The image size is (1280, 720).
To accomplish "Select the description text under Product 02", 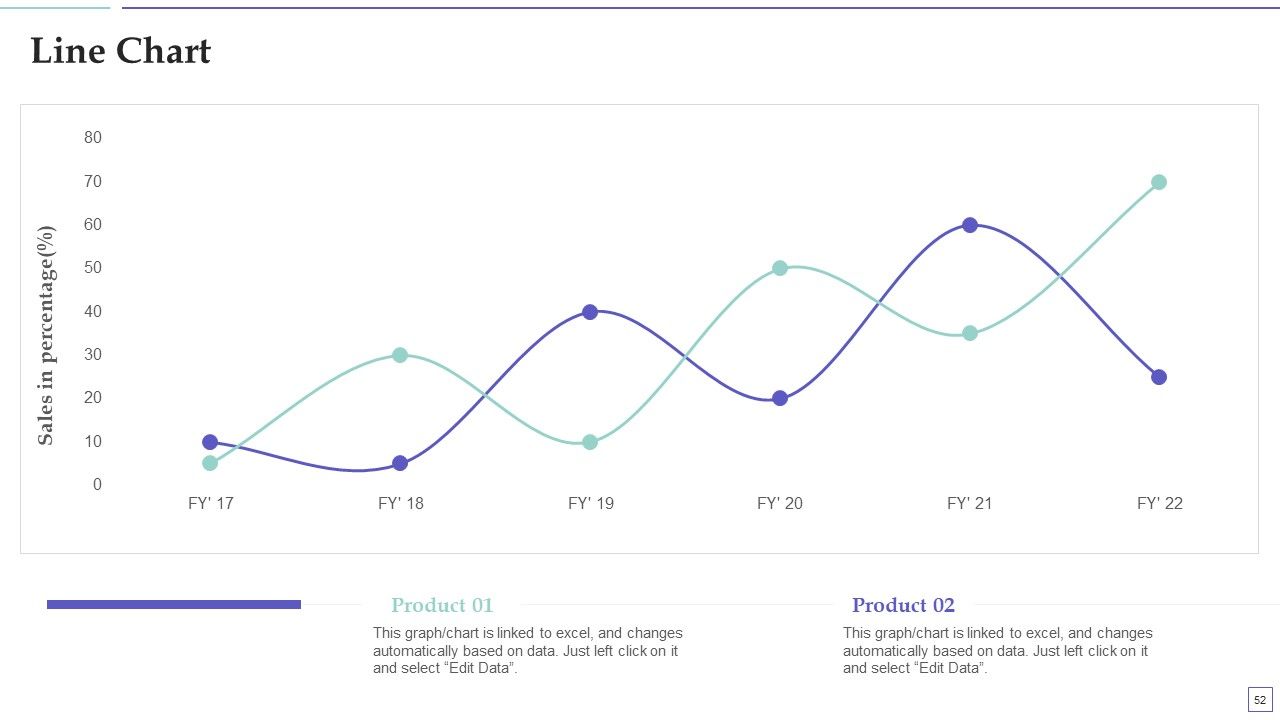I will [x=997, y=651].
